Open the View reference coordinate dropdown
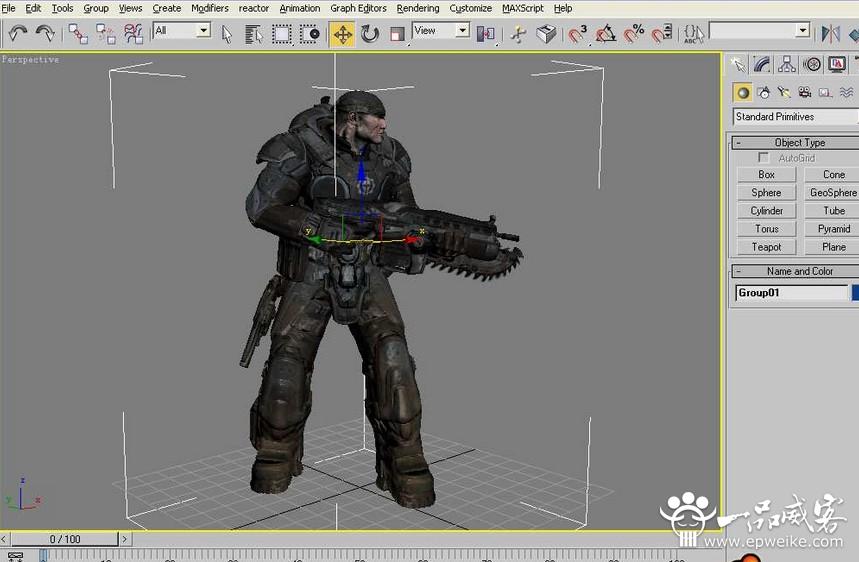859x562 pixels. tap(442, 31)
